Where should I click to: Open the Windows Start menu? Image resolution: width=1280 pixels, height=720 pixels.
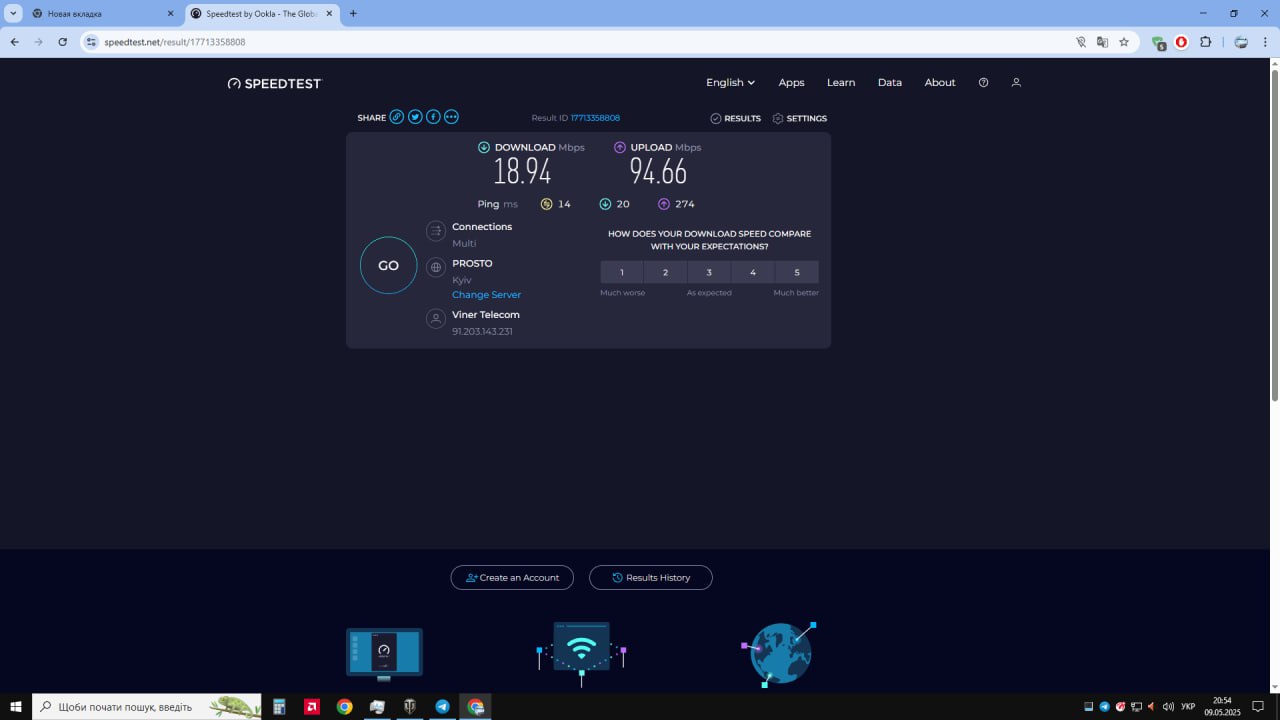(16, 707)
